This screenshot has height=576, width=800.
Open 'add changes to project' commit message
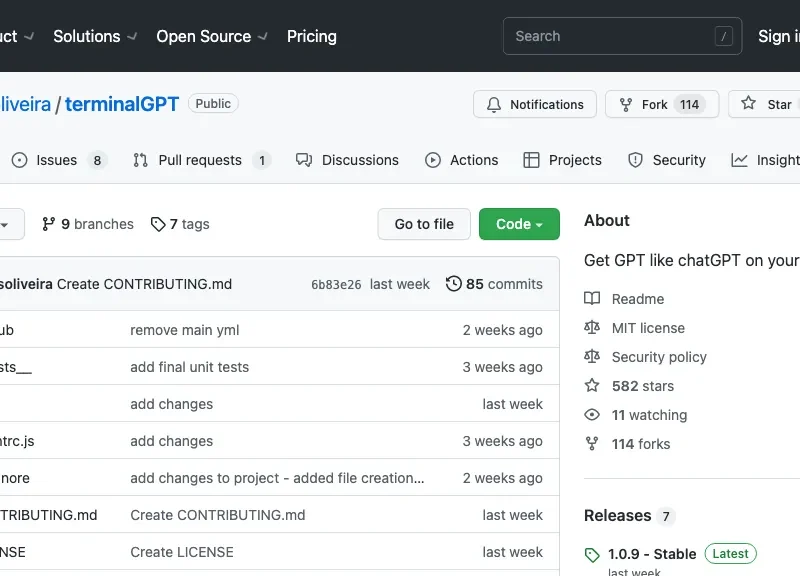(x=277, y=478)
